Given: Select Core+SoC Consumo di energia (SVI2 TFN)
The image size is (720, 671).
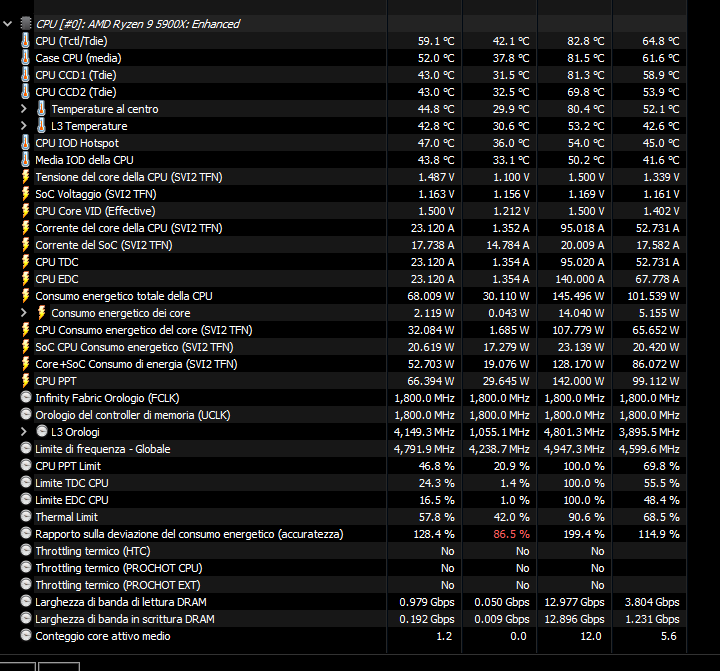Looking at the screenshot, I should [x=136, y=364].
